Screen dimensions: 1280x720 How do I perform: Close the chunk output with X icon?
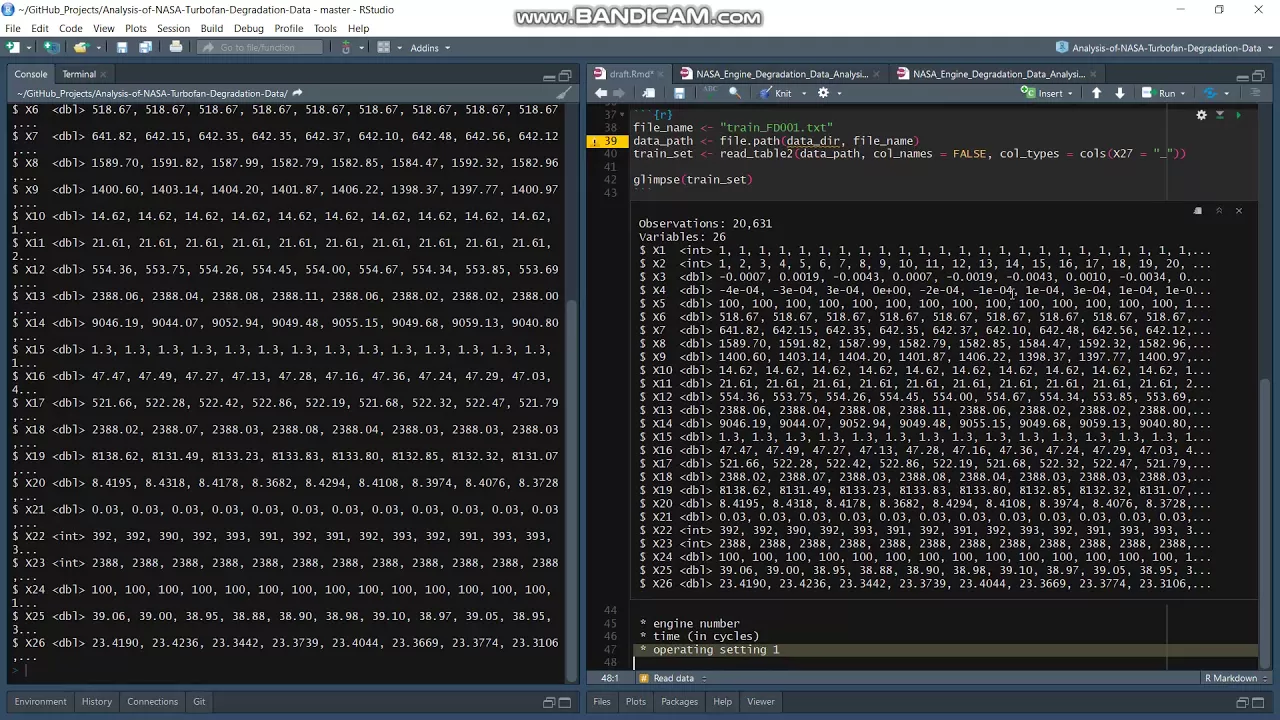point(1238,210)
